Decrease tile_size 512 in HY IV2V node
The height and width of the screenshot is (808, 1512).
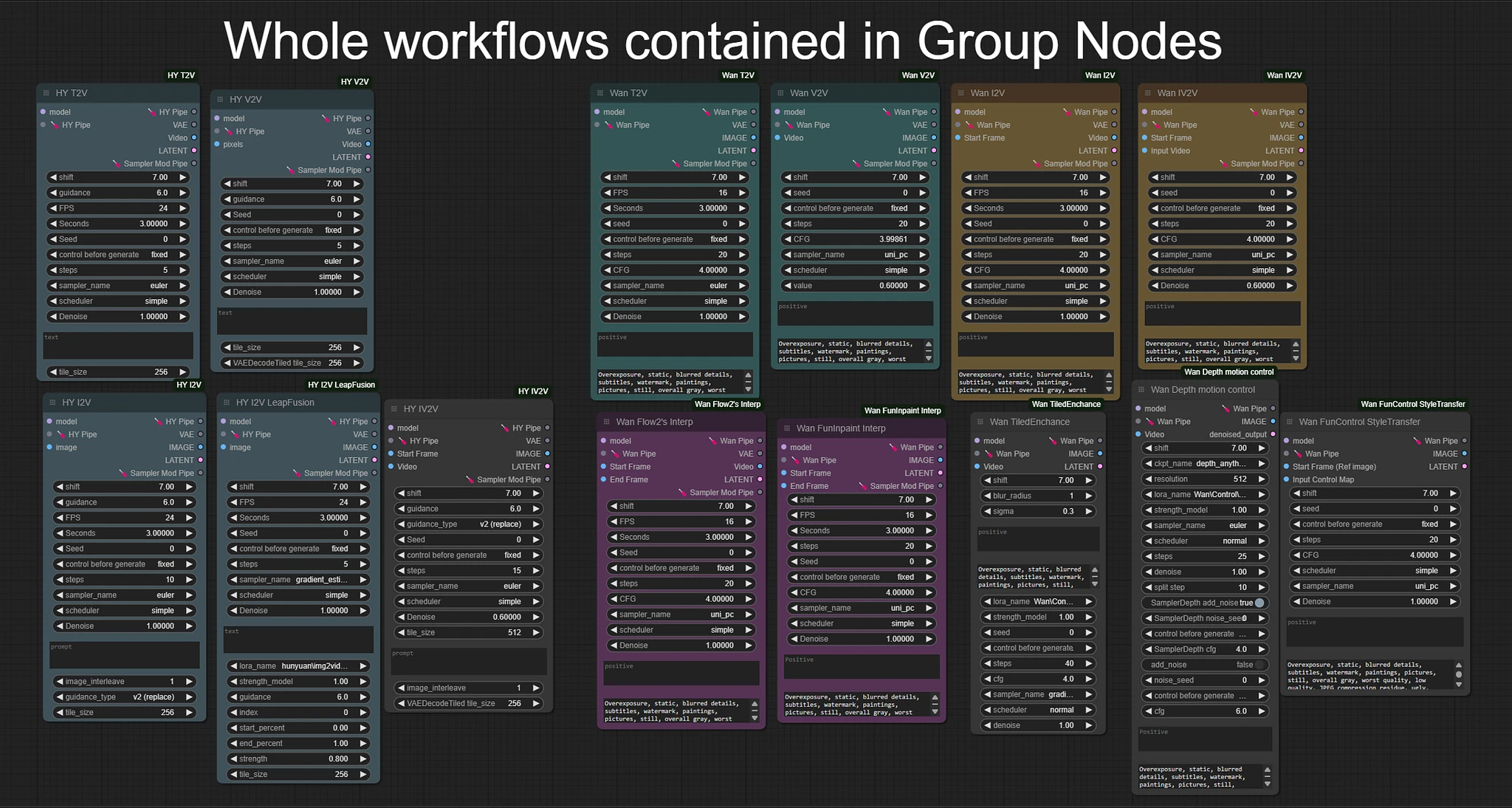(x=401, y=633)
